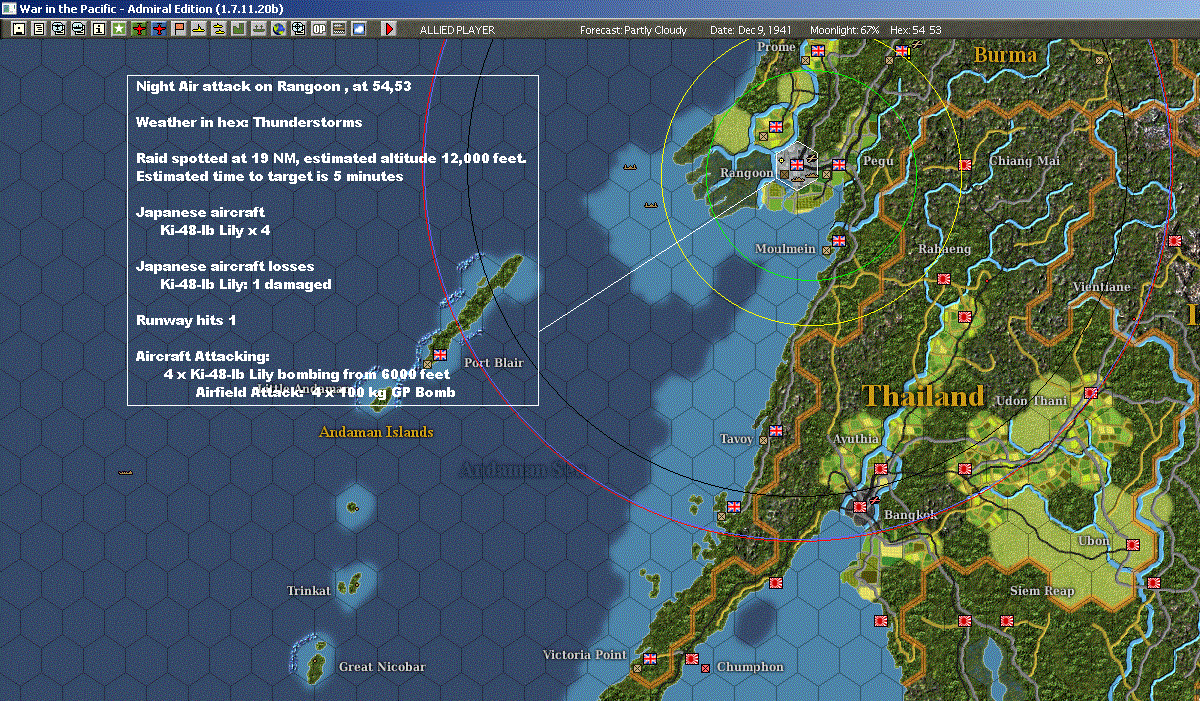Select Japanese flag at Ubon

coord(1133,545)
